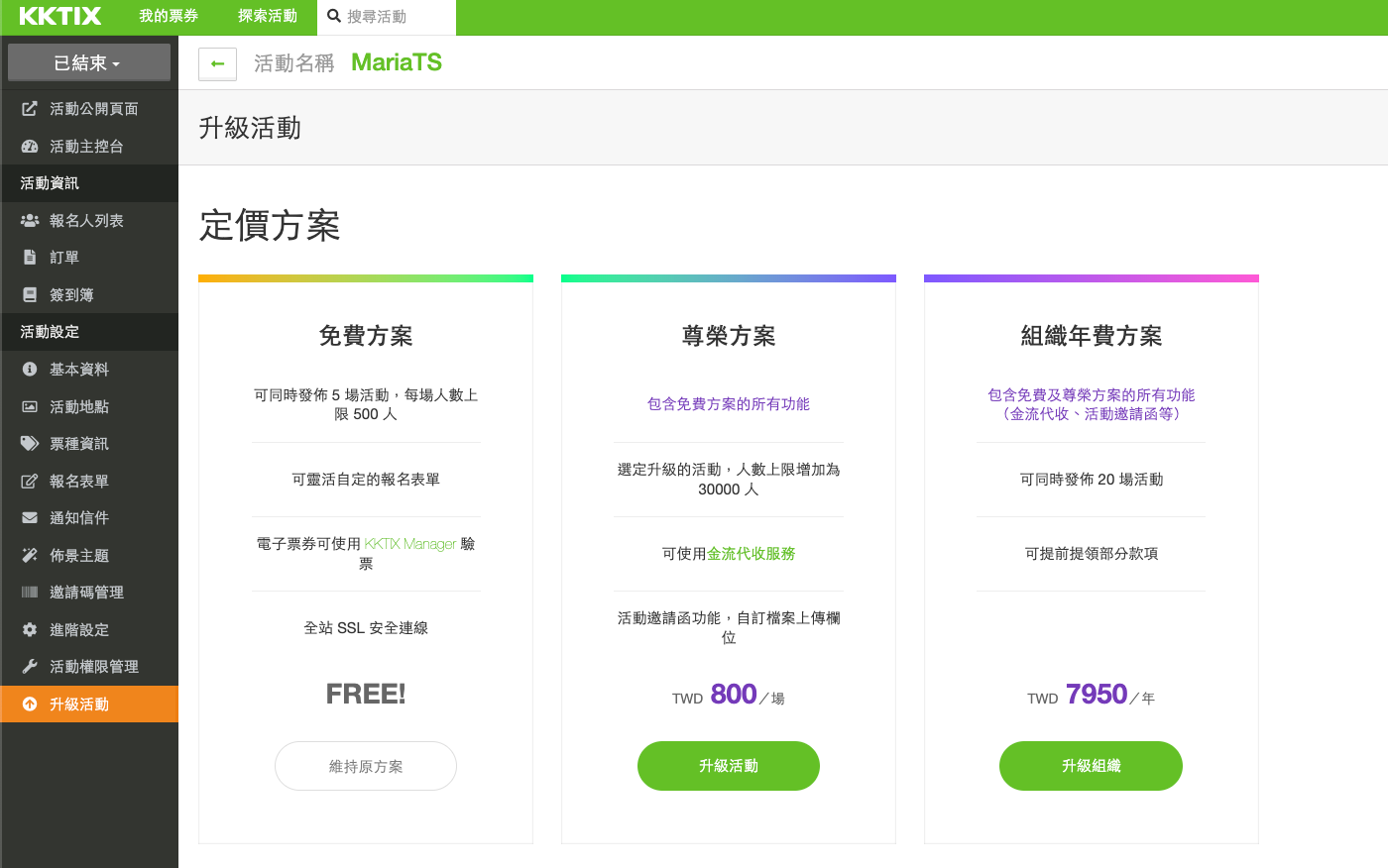The width and height of the screenshot is (1388, 868).
Task: Open 邀請碼管理 barcode icon
Action: click(30, 593)
